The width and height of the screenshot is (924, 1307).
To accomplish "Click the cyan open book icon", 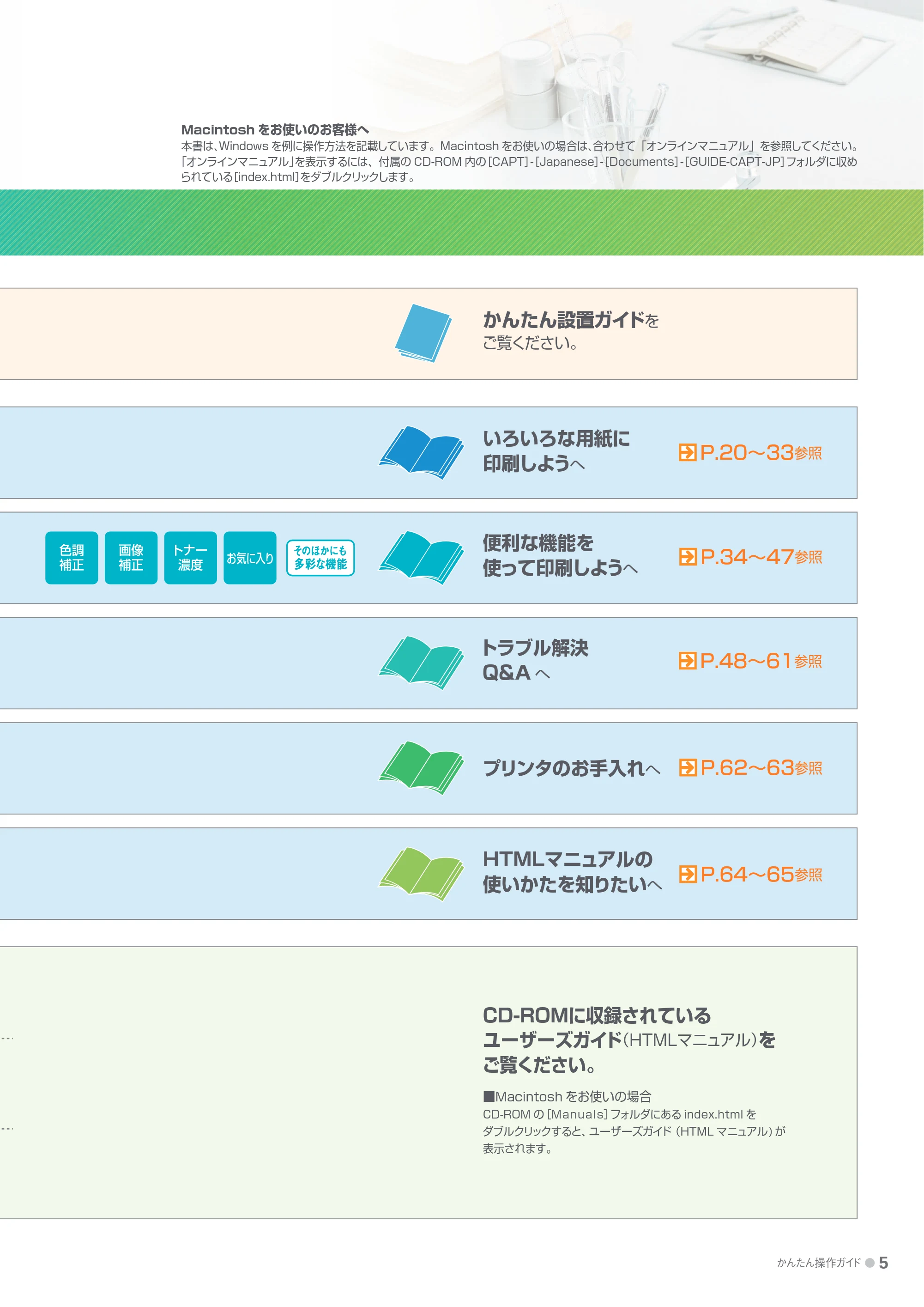I will [422, 558].
